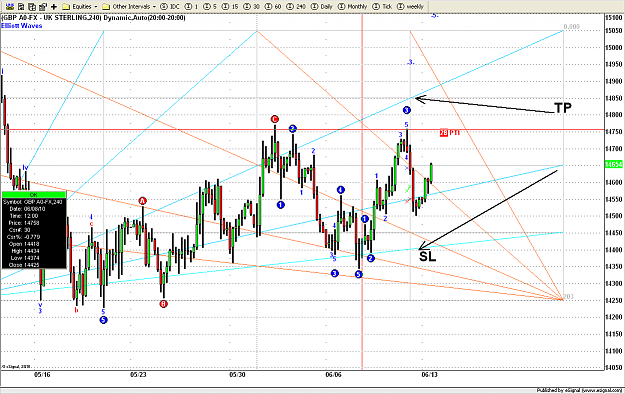Image resolution: width=625 pixels, height=394 pixels.
Task: Switch to the 60 minute interval
Action: 273,6
